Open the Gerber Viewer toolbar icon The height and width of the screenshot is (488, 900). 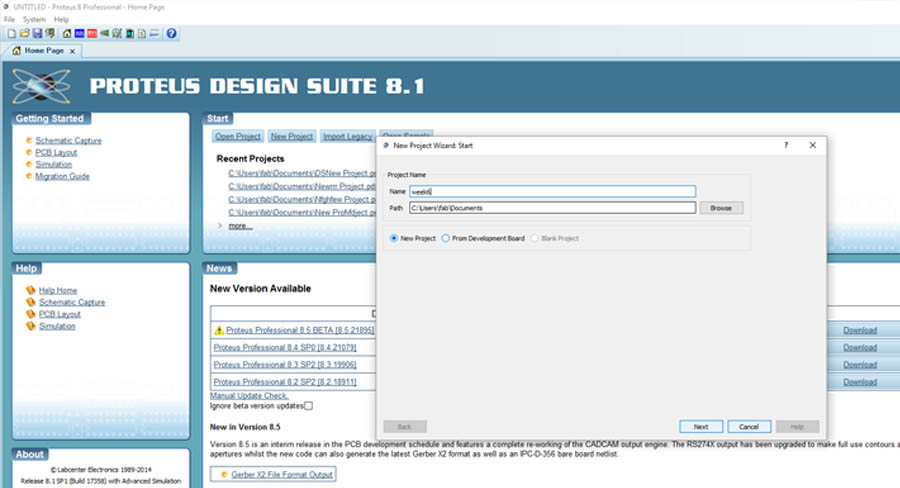point(117,34)
